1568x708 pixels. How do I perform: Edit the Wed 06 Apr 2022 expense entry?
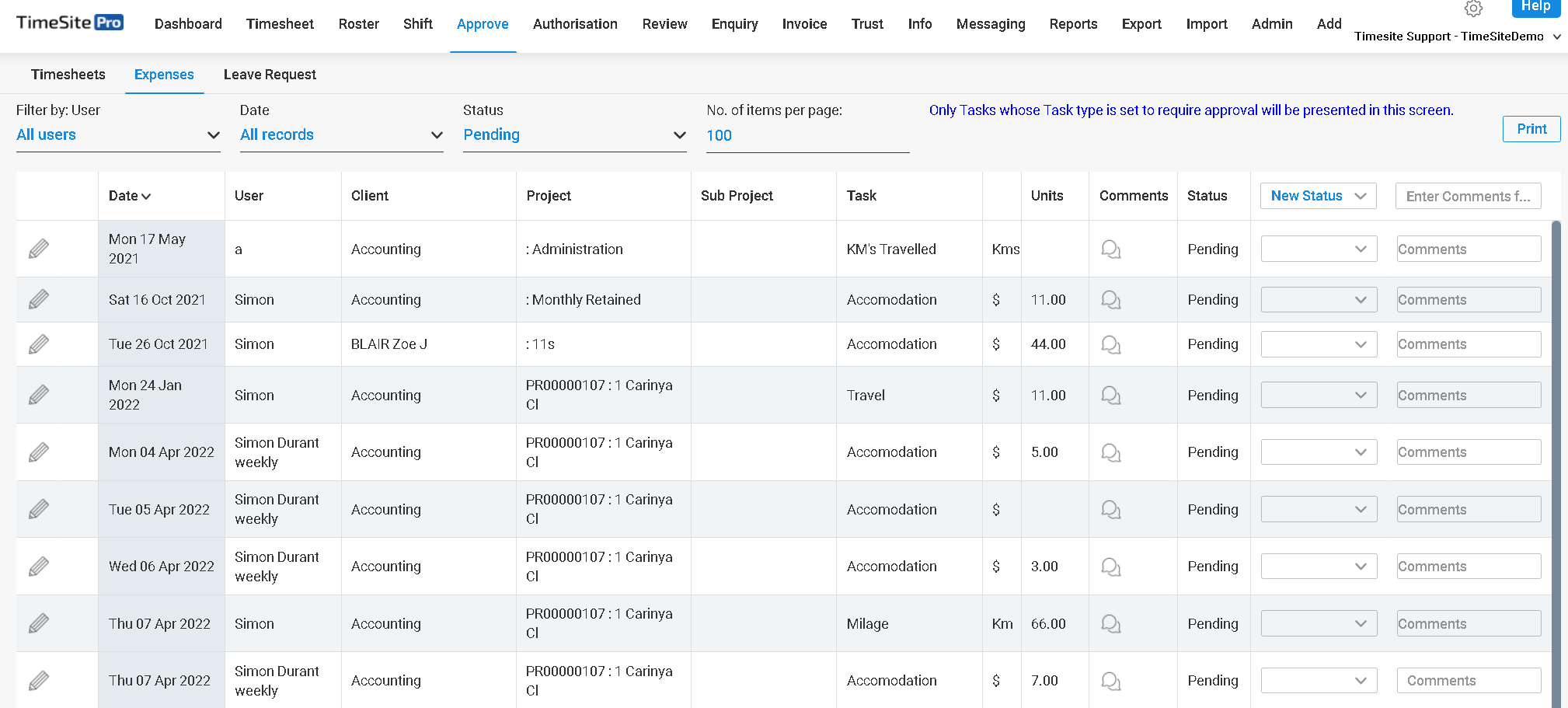point(39,566)
